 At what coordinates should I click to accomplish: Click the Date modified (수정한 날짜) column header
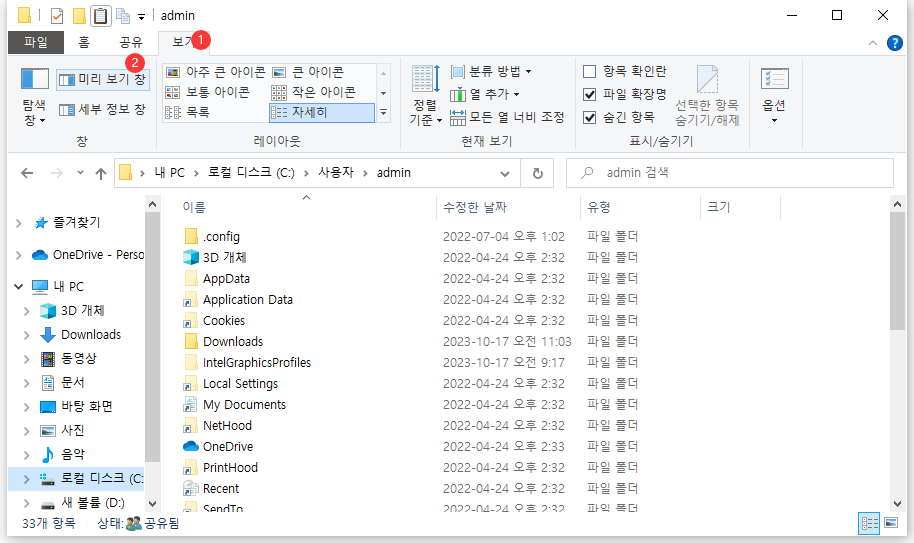coord(475,207)
